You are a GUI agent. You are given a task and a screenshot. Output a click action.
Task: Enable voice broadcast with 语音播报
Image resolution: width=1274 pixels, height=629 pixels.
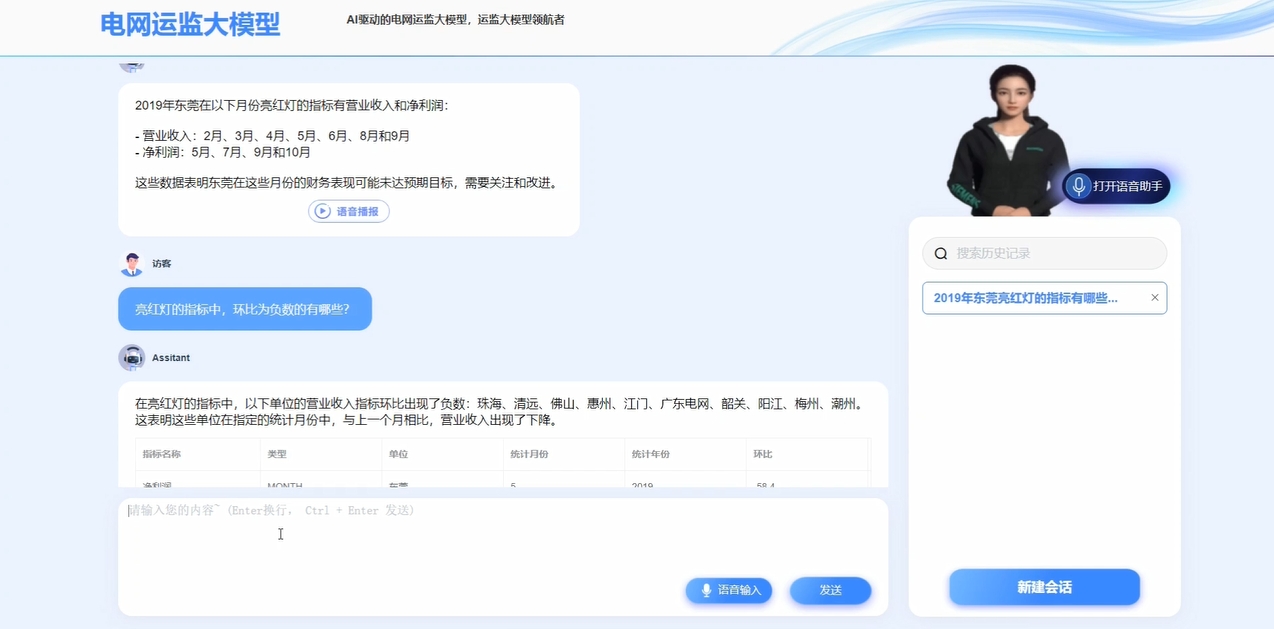(x=348, y=211)
